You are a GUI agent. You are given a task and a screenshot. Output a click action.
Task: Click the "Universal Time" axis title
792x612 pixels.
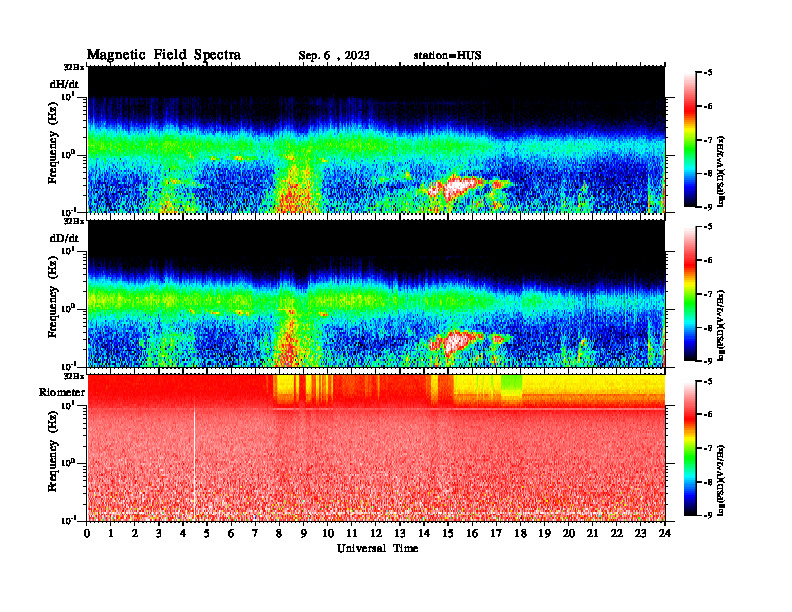coord(377,548)
